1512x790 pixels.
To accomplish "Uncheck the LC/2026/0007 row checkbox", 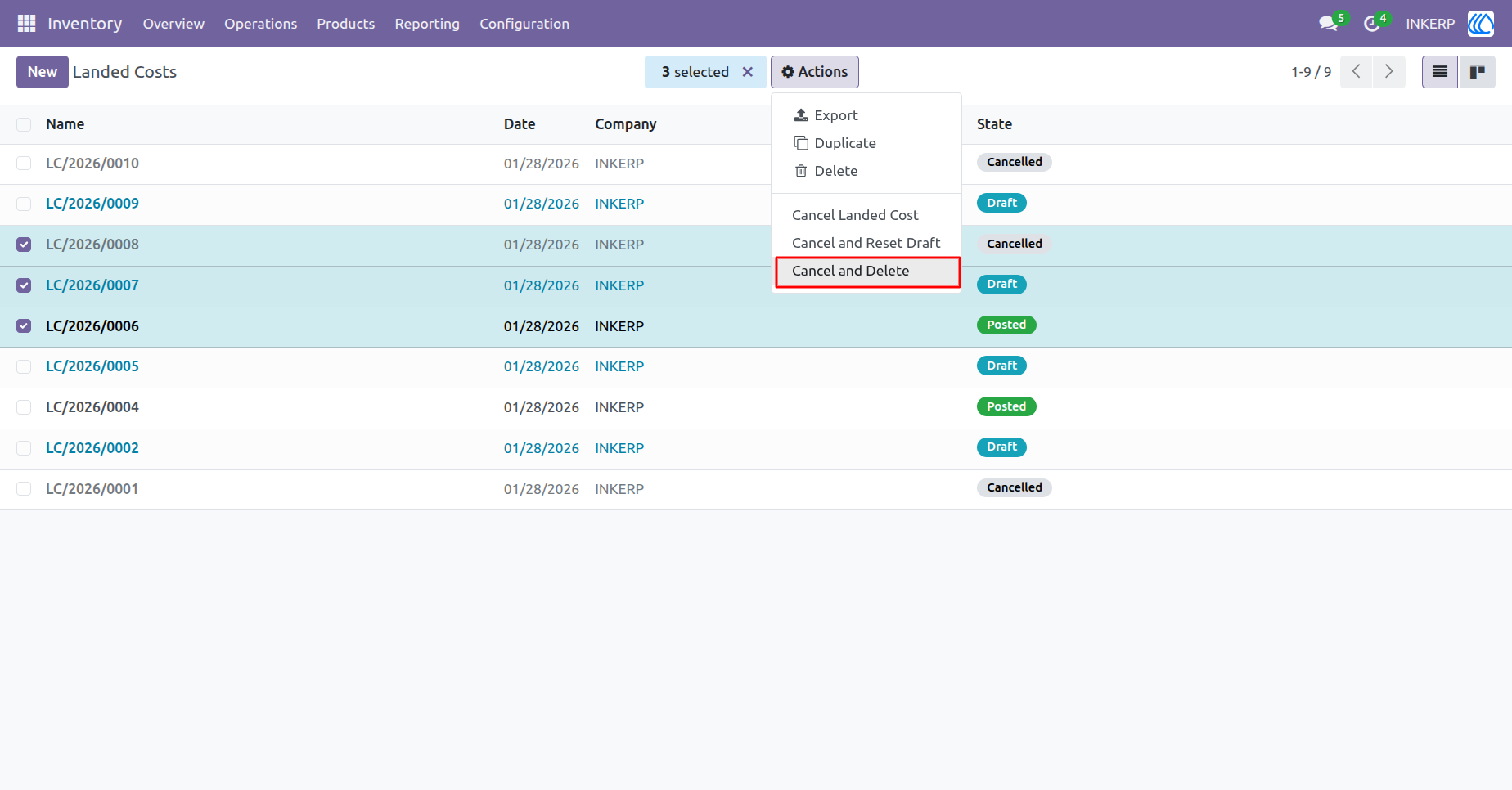I will tap(24, 285).
